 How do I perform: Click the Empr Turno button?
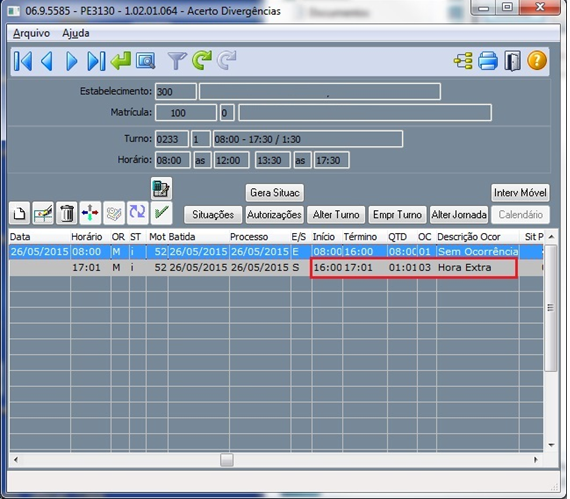397,215
